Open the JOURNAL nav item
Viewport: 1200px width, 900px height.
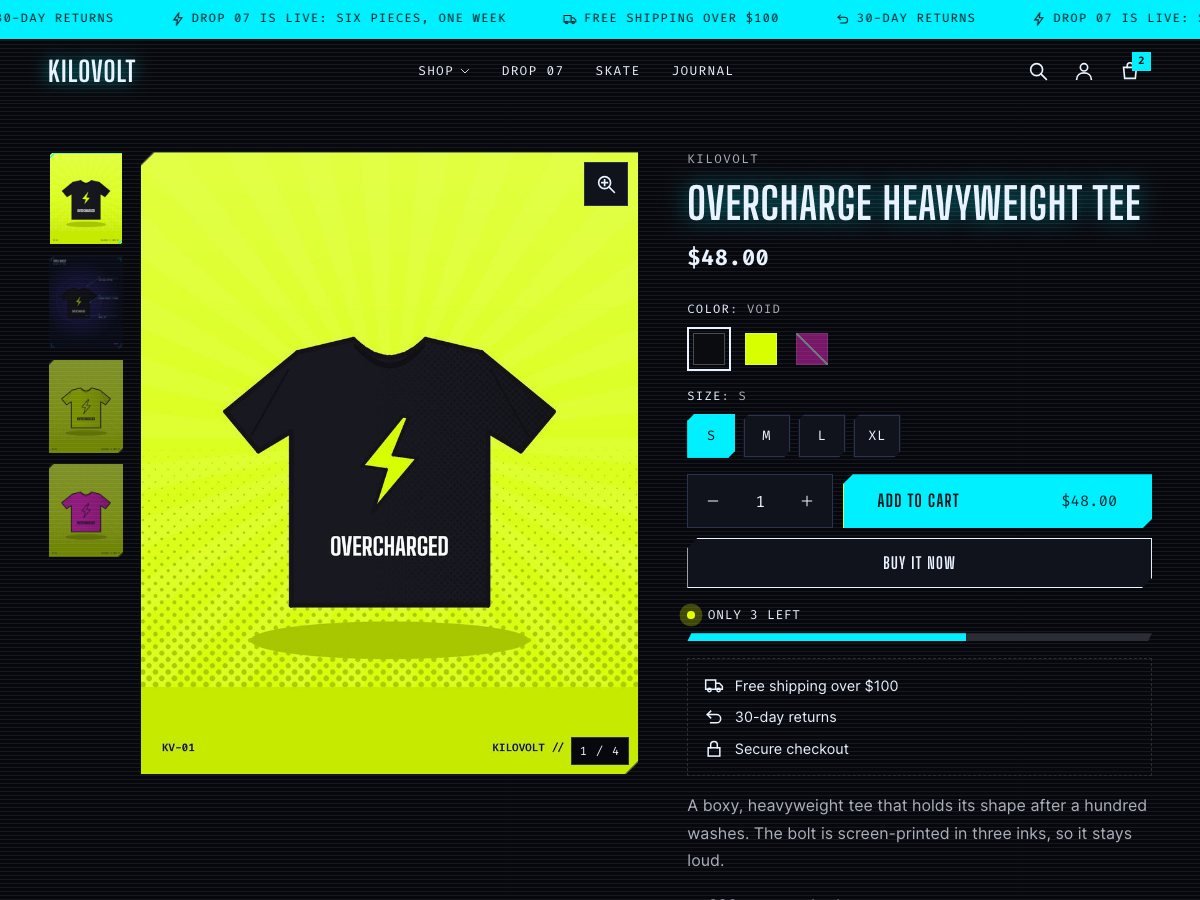coord(703,71)
